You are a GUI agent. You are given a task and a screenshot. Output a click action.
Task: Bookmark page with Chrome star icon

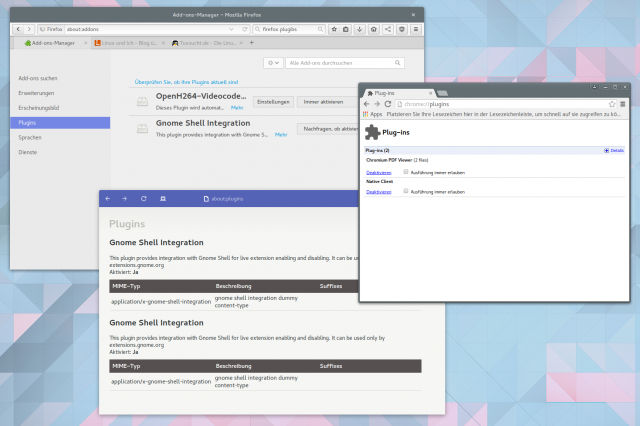612,104
